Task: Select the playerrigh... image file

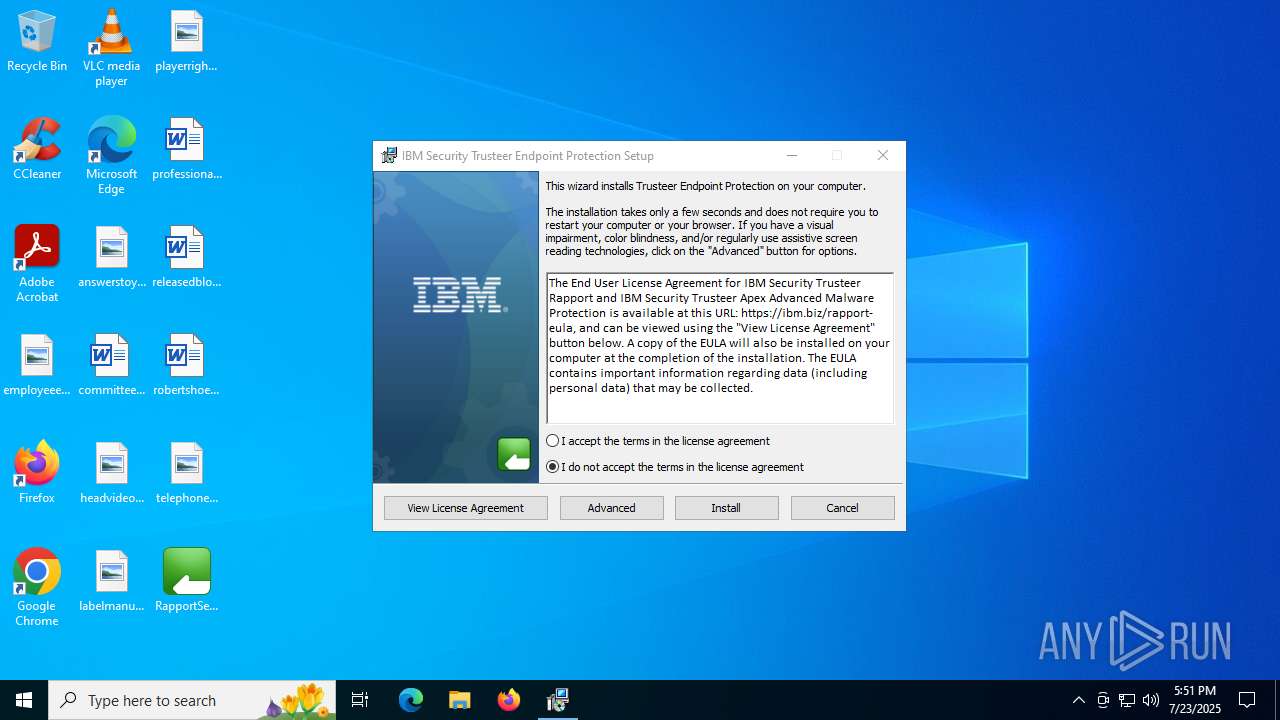Action: click(x=186, y=42)
